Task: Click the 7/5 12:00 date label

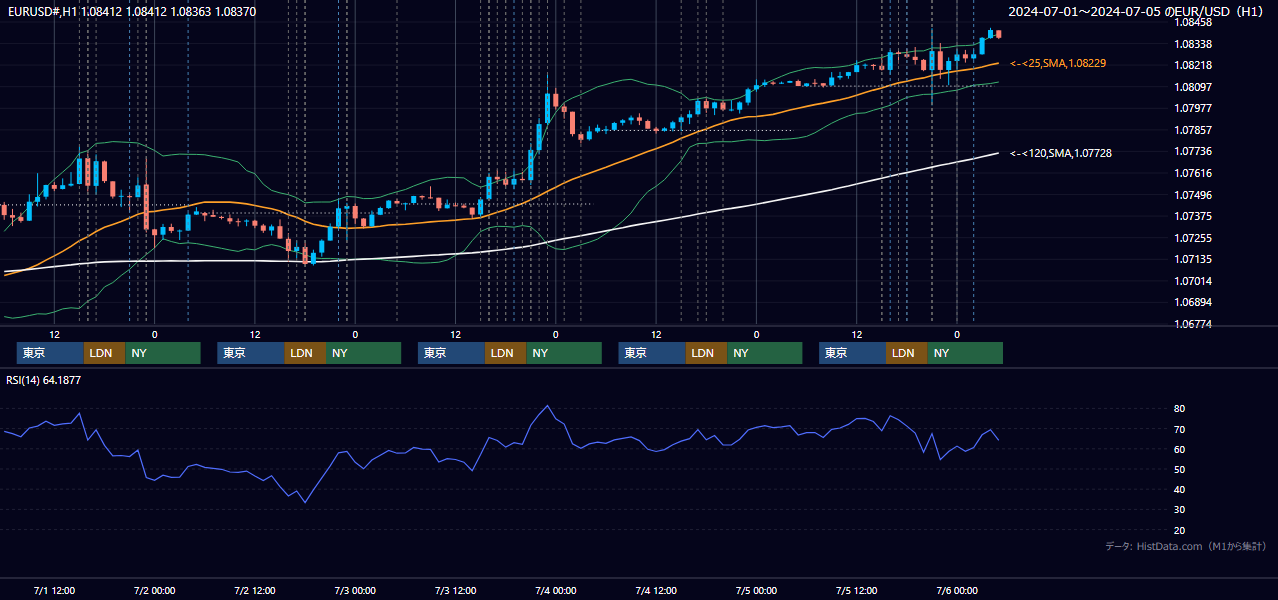Action: [x=857, y=590]
